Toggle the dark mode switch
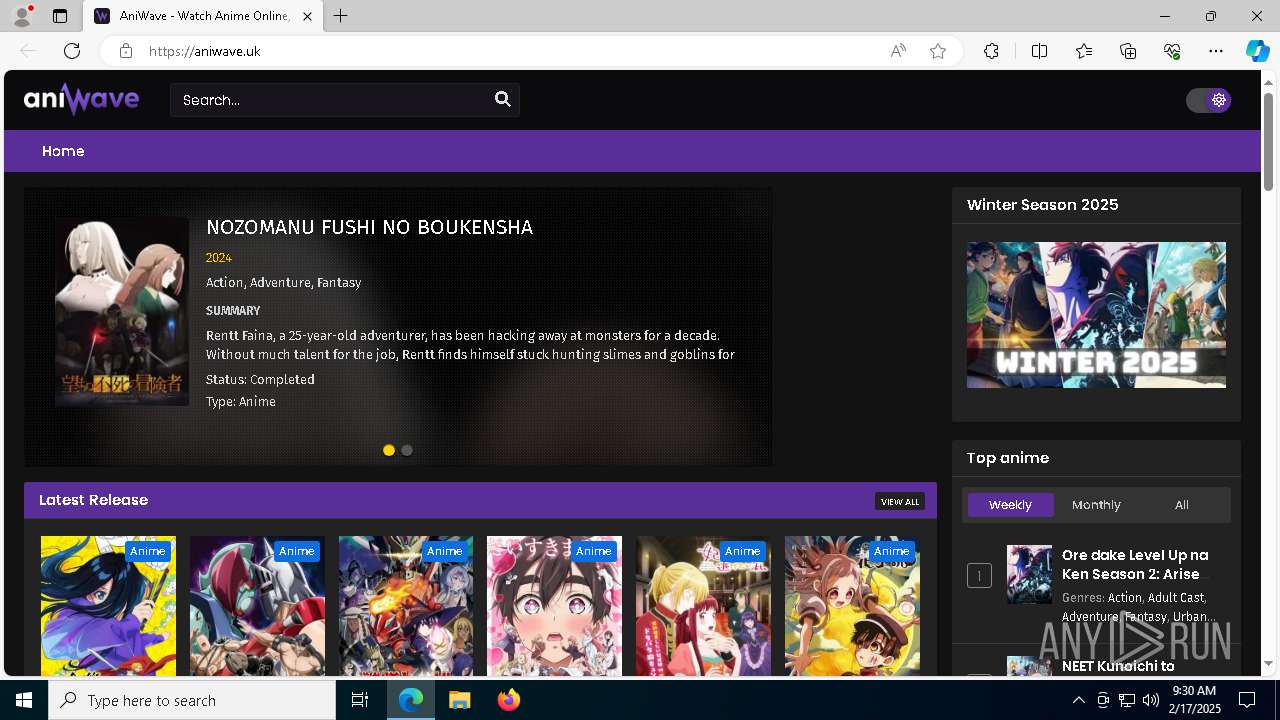This screenshot has height=720, width=1280. [1208, 100]
